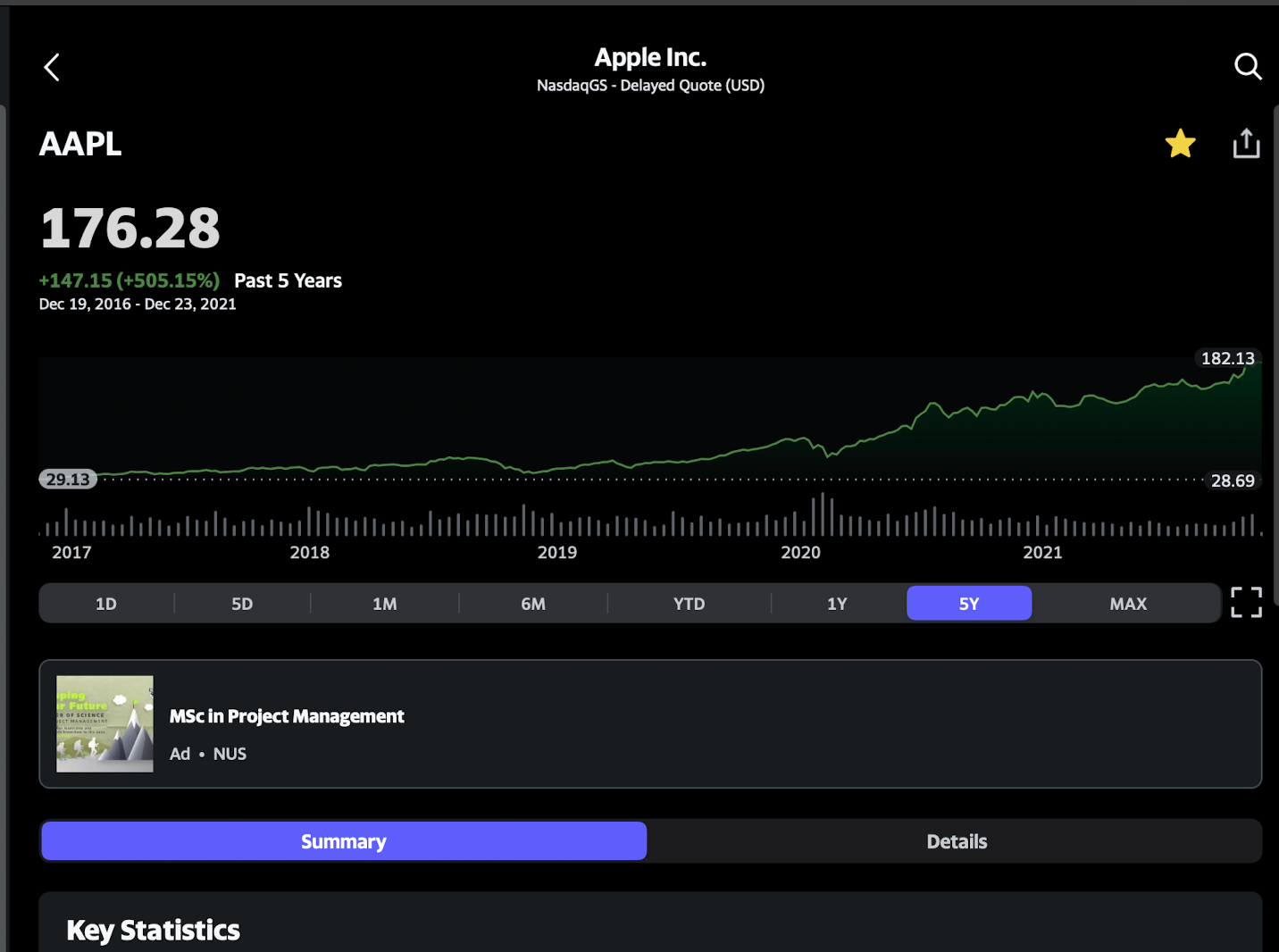Click the 29.13 starting price marker

(x=68, y=480)
